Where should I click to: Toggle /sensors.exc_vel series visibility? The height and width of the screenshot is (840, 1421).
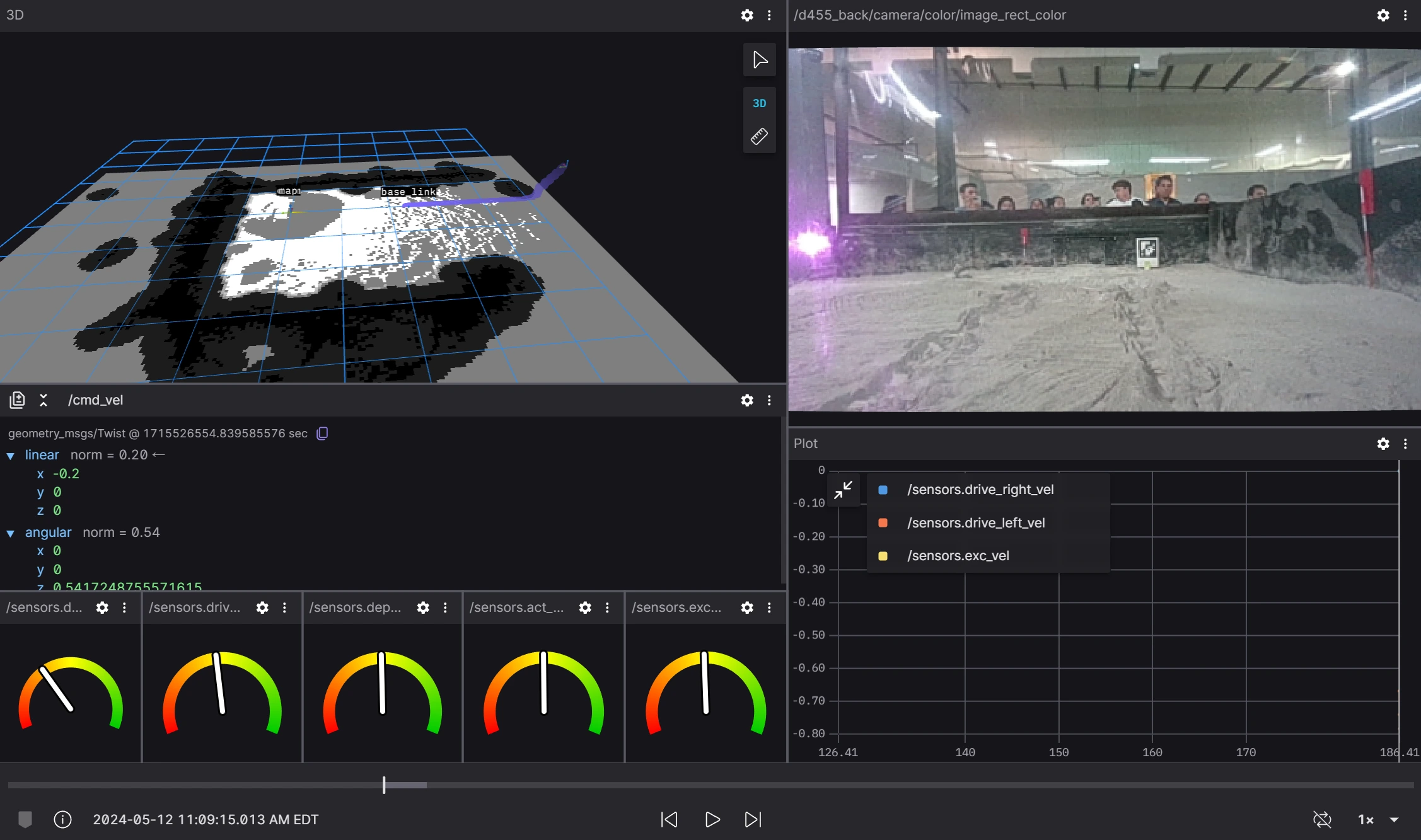pos(883,556)
